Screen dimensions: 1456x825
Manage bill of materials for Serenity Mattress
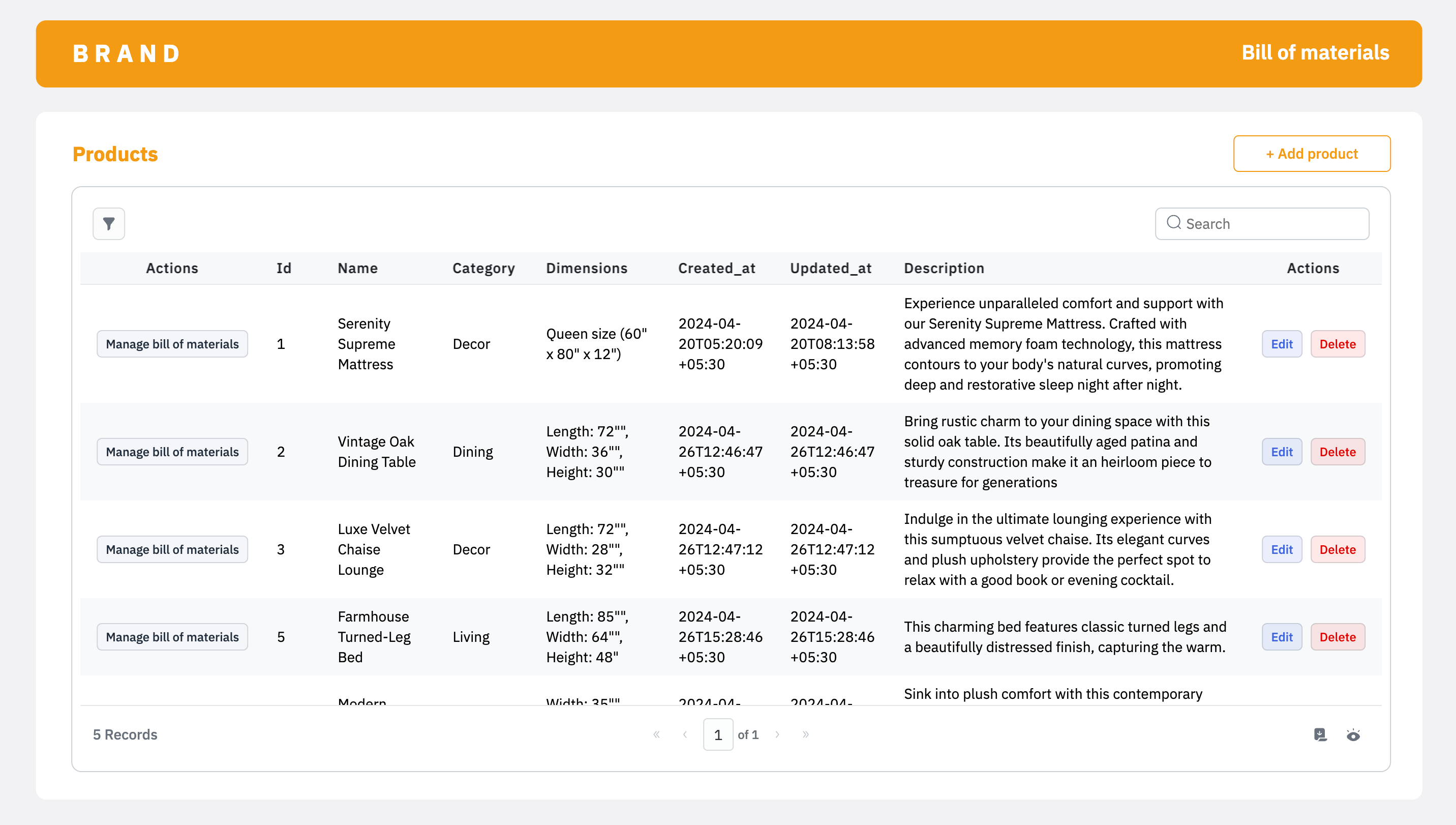(x=172, y=344)
